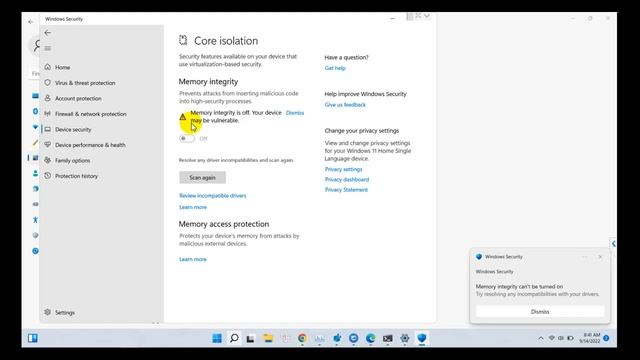Go back using Windows Security back arrow
Screen dimensions: 640x360
point(48,33)
